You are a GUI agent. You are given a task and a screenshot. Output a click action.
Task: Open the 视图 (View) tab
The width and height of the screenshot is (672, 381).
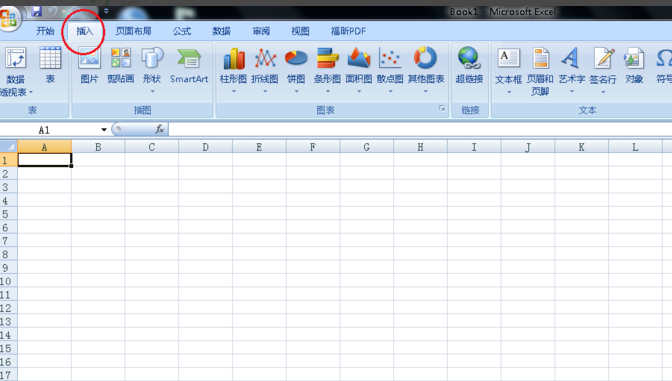click(x=300, y=31)
